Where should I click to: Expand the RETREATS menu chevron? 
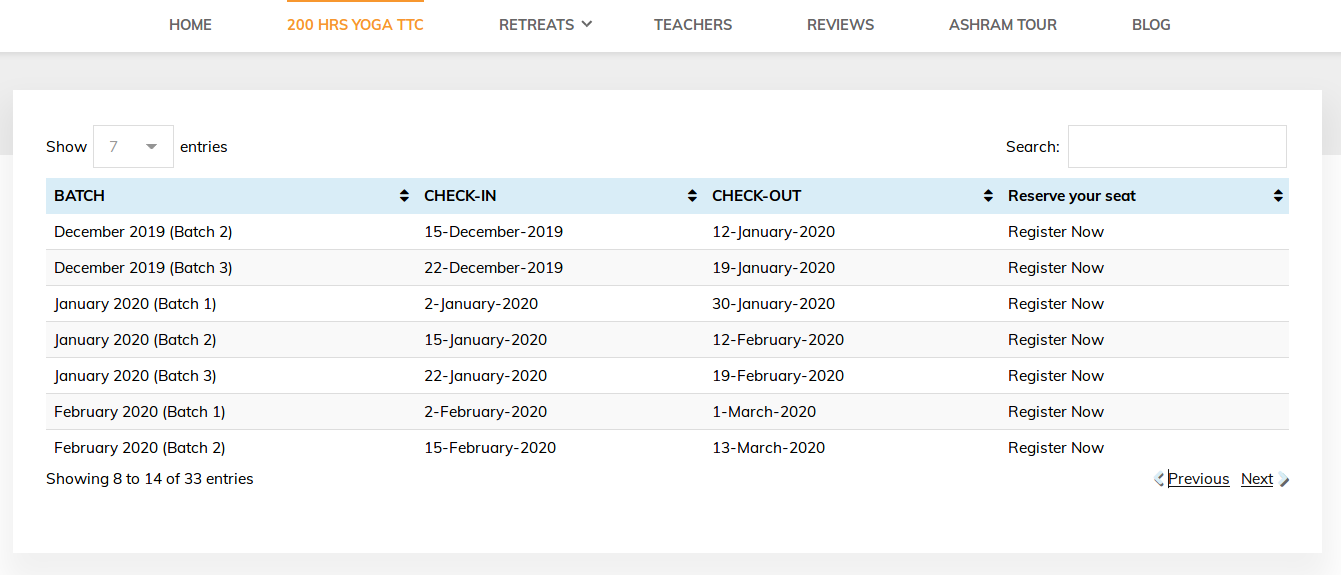point(587,24)
